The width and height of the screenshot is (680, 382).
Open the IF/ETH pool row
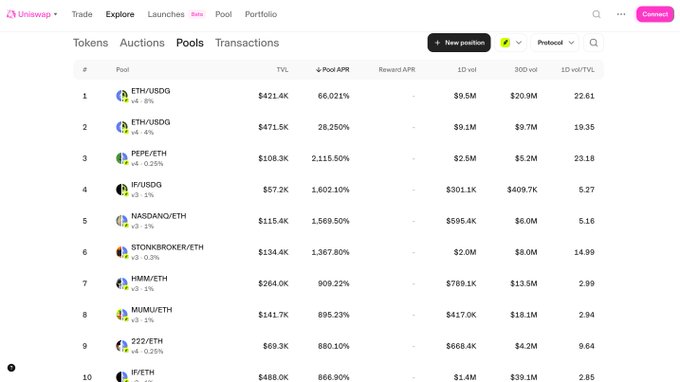pyautogui.click(x=338, y=375)
